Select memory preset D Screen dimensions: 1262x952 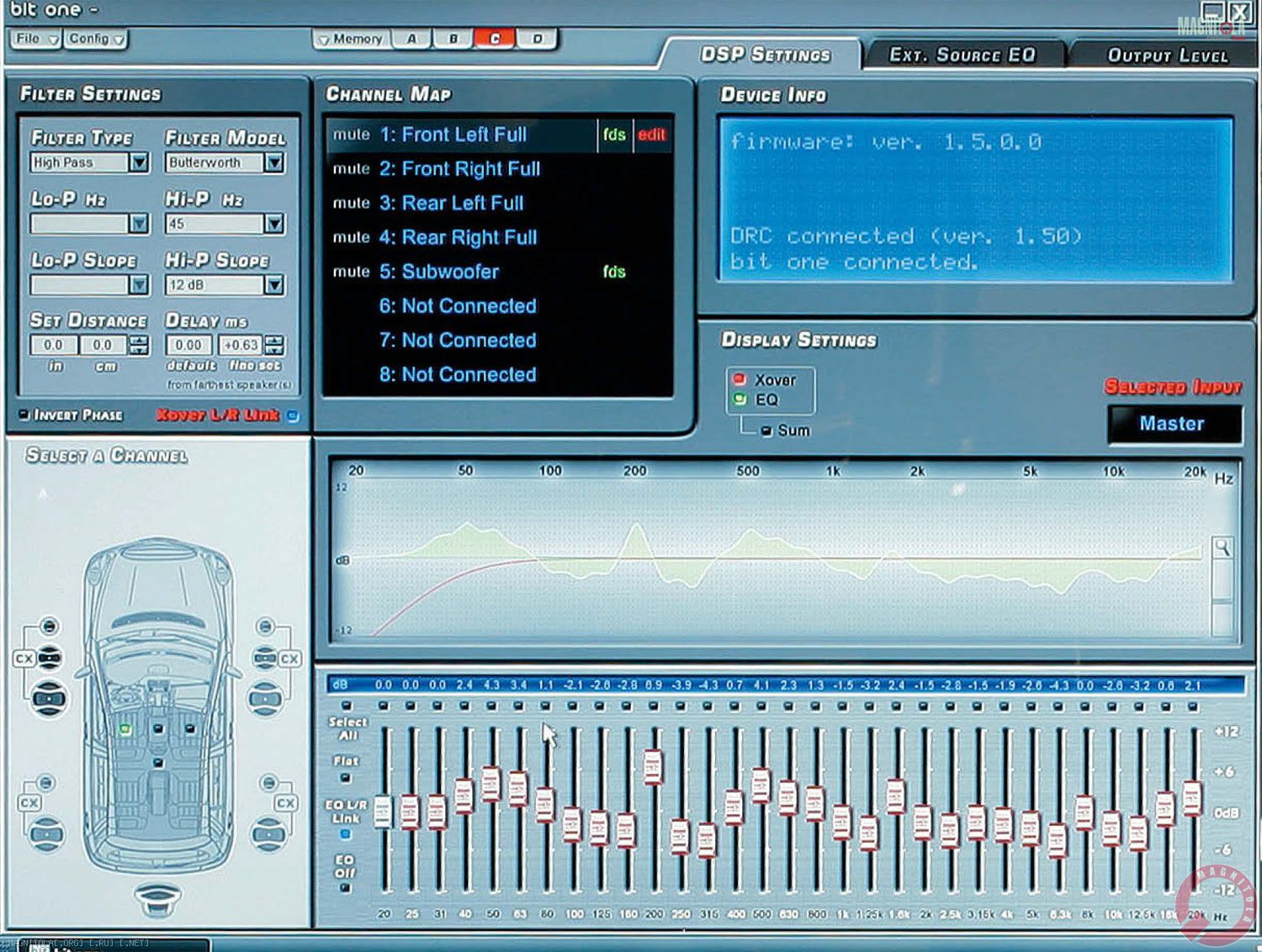click(x=537, y=39)
